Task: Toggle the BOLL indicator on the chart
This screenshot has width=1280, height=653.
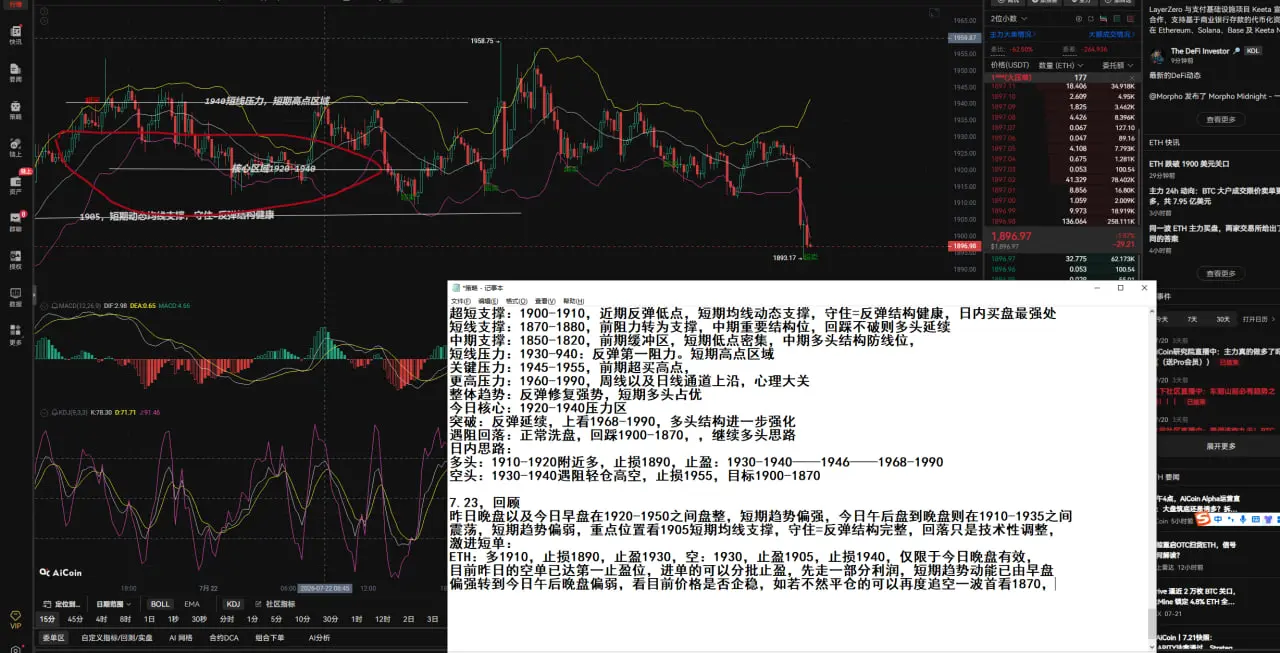Action: (x=160, y=604)
